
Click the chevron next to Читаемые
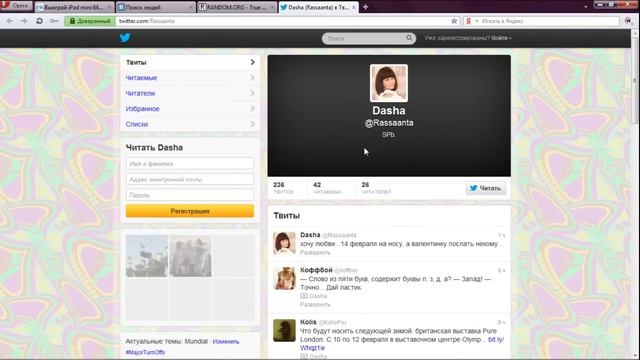pos(252,78)
